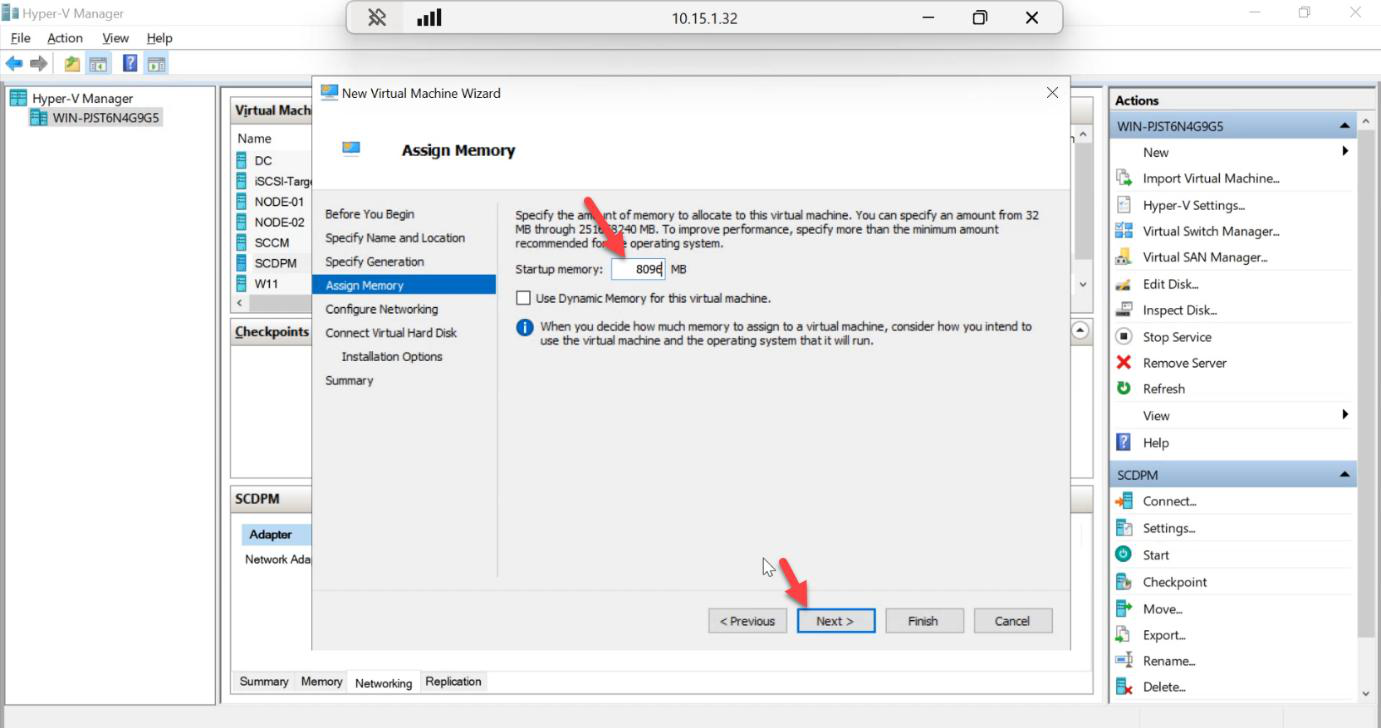Click the pin icon on remote session bar

click(x=377, y=17)
